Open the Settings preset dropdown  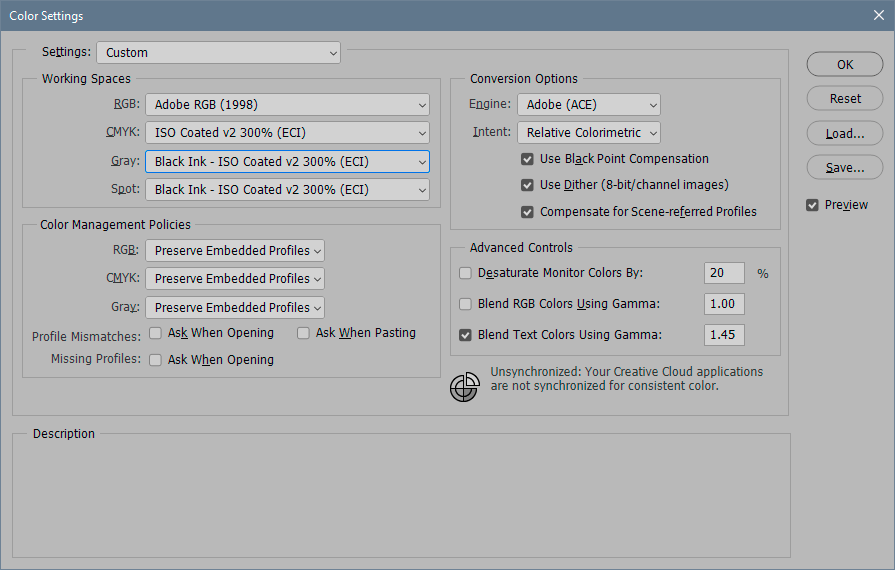[x=219, y=52]
